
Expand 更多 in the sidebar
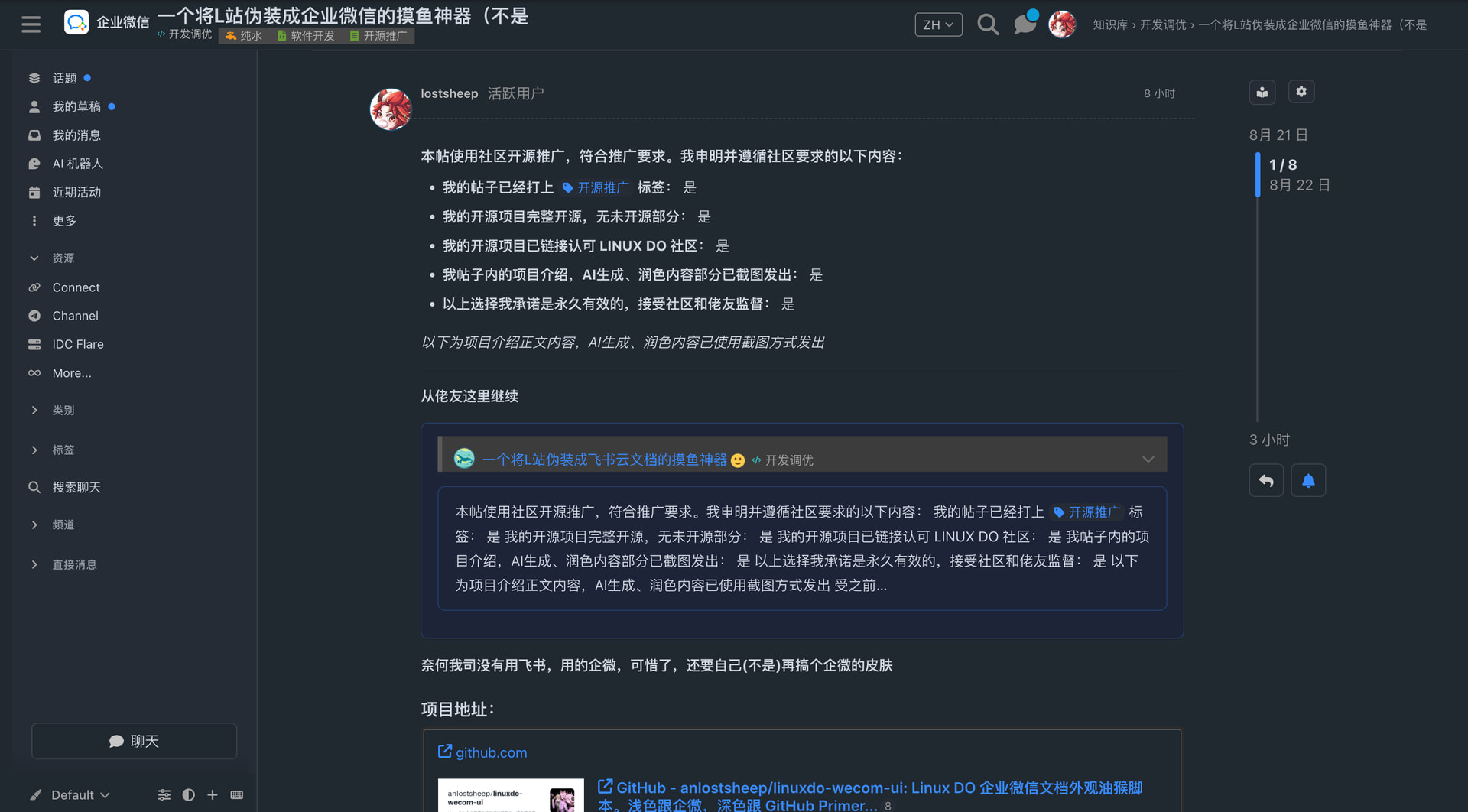click(x=64, y=221)
